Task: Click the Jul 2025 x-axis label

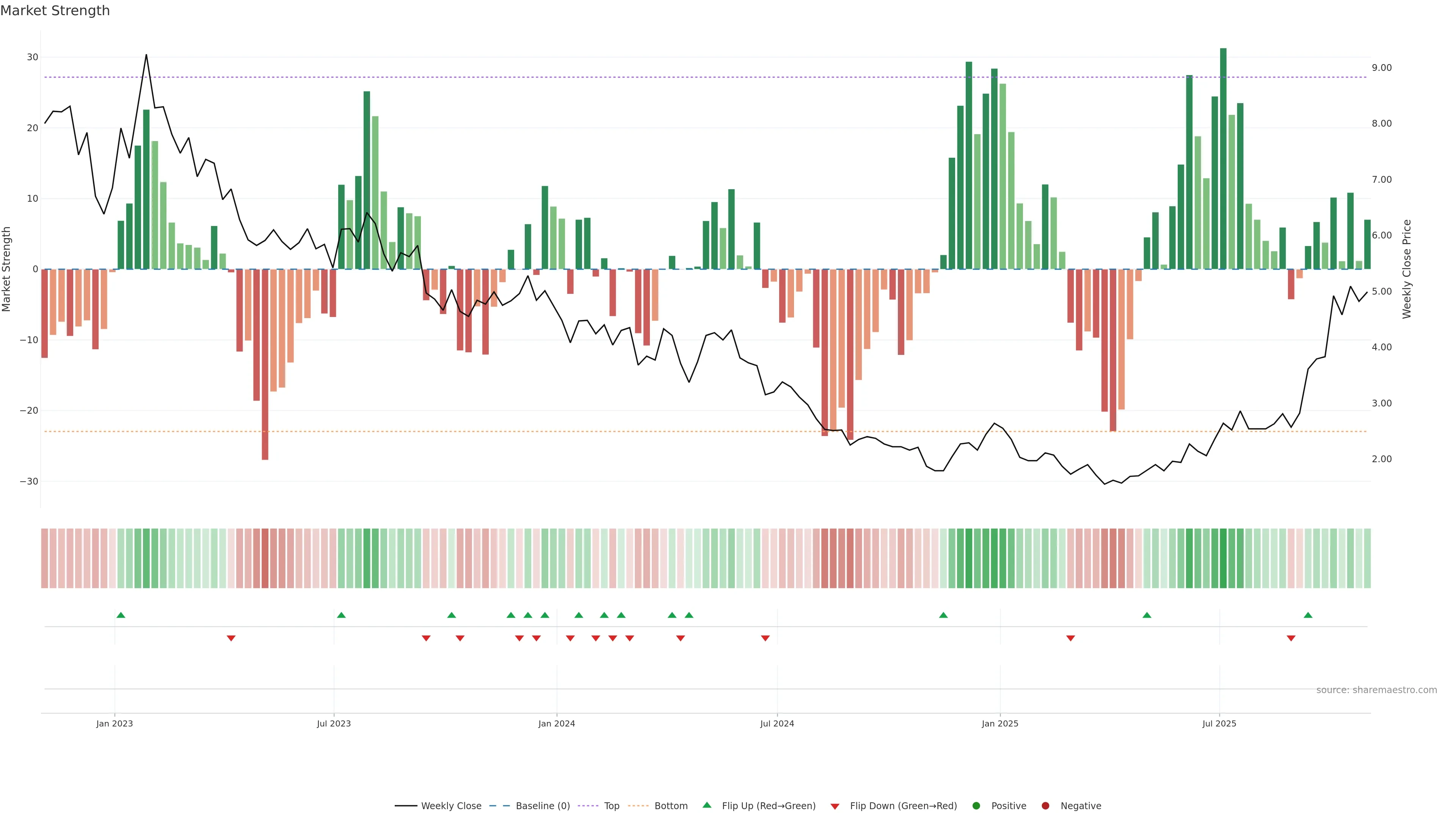Action: (1219, 723)
